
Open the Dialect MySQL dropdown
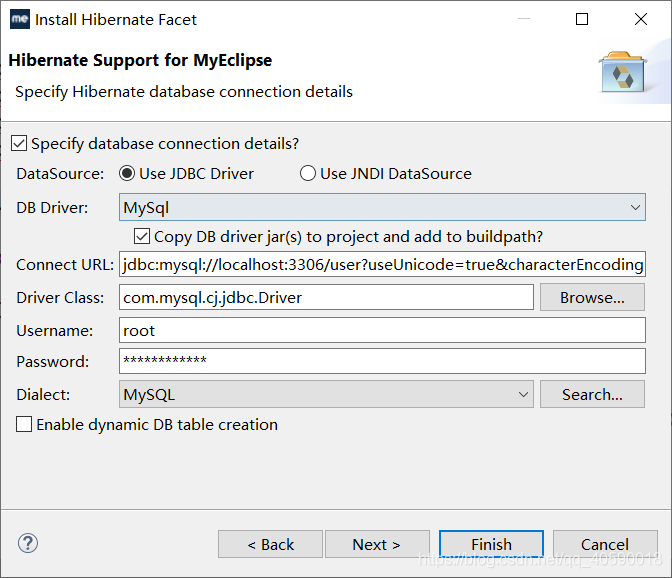point(326,394)
